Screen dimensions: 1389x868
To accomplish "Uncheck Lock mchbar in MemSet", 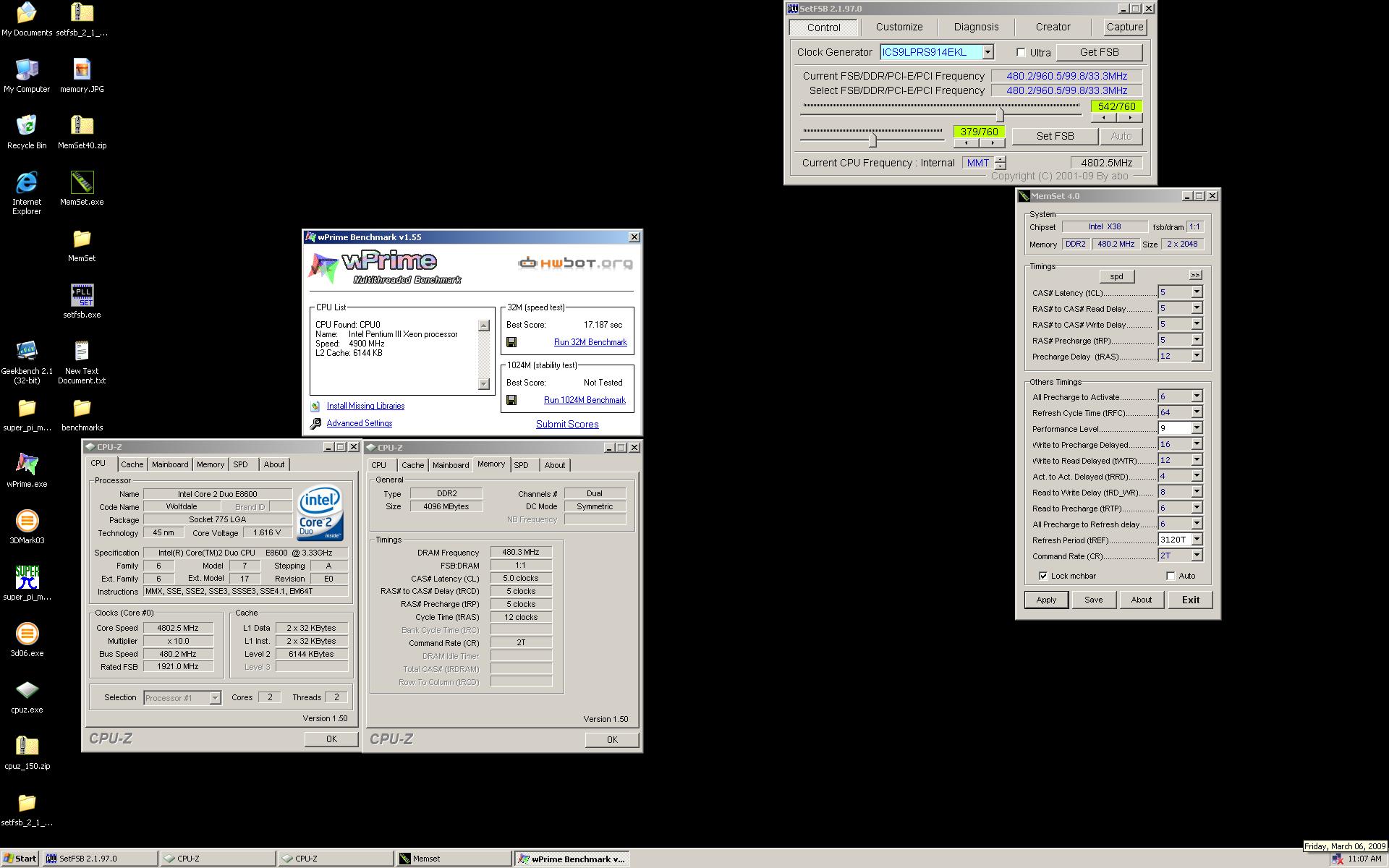I will click(1043, 576).
